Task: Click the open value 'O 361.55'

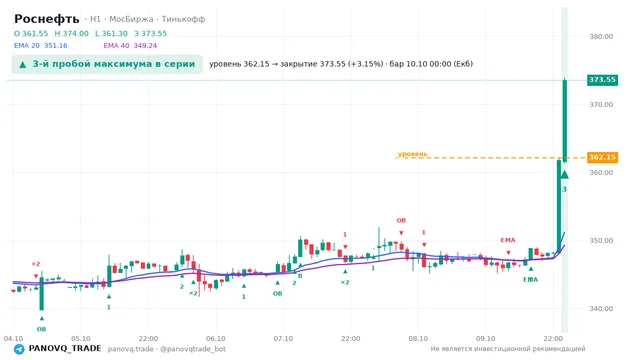Action: [x=31, y=33]
